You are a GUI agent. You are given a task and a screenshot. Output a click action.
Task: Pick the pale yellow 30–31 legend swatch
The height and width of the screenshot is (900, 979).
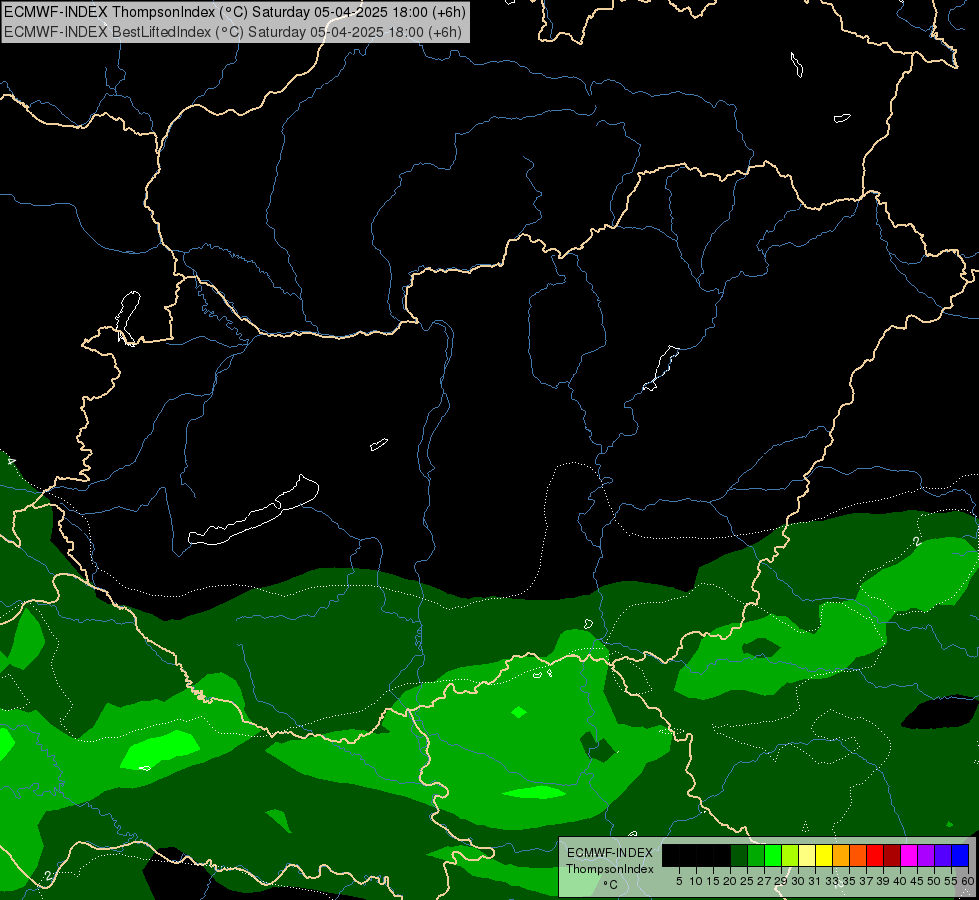807,855
